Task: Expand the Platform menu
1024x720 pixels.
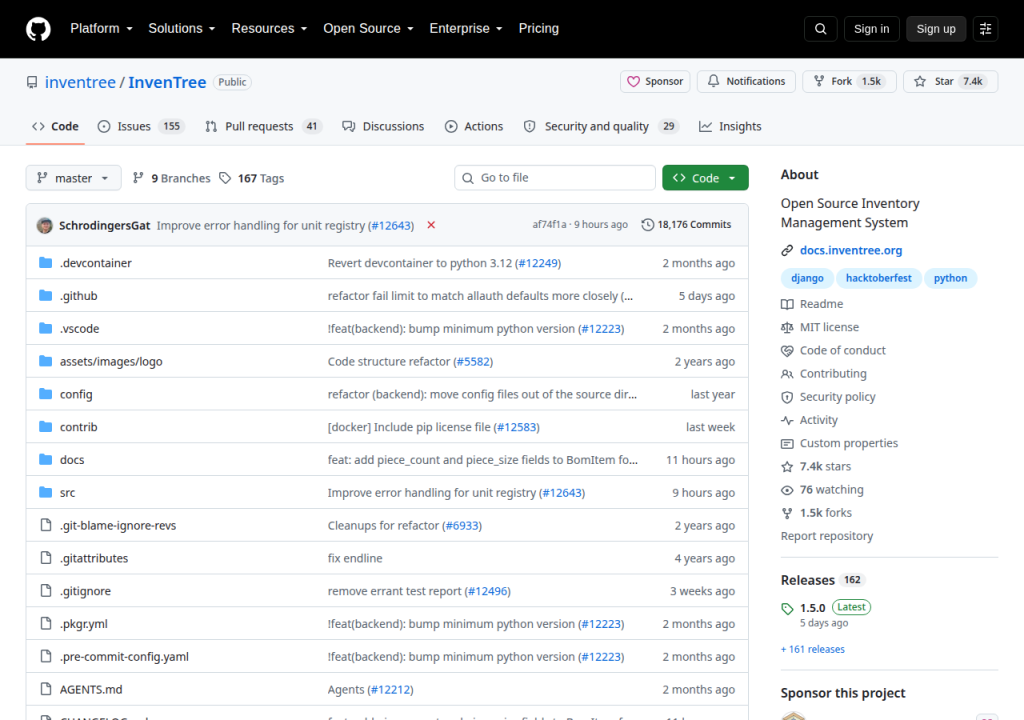Action: (x=101, y=29)
